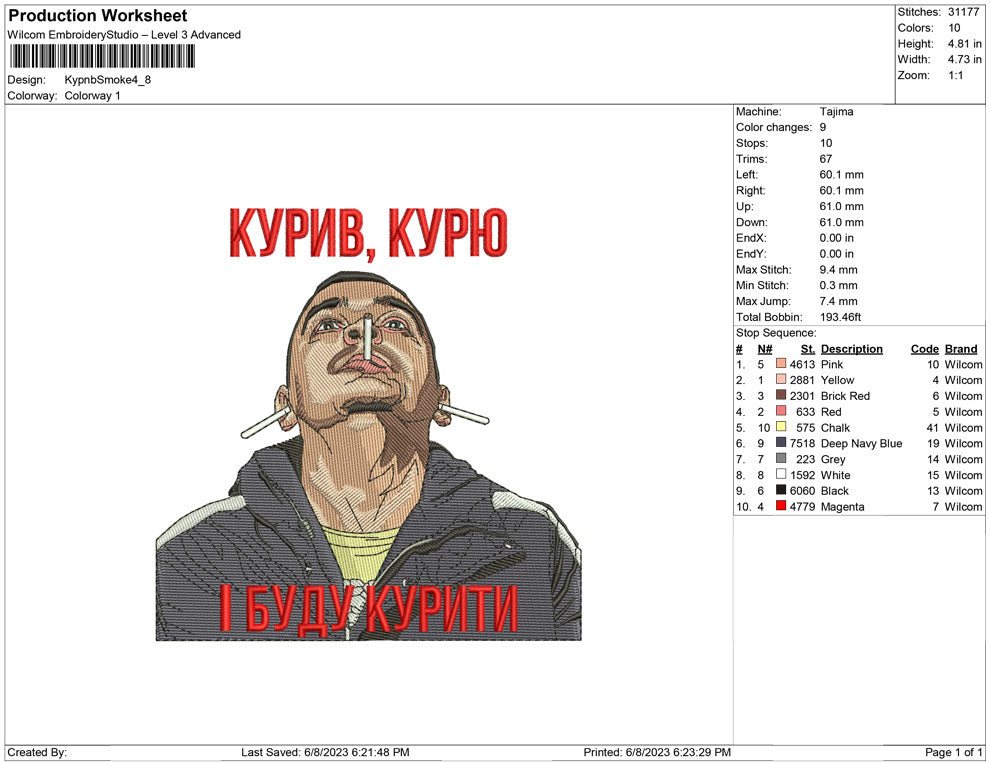Viewport: 990px width, 762px height.
Task: Click the red 'КУРИВ, КУРЮ' embroidered text
Action: point(368,233)
